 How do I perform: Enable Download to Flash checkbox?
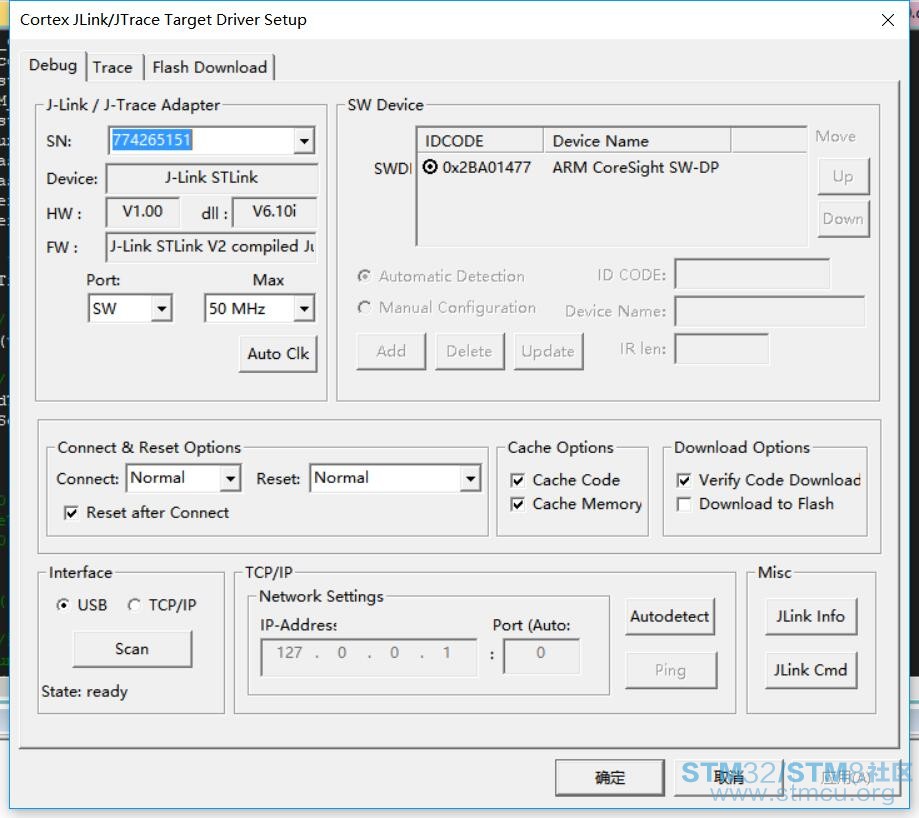(x=683, y=505)
